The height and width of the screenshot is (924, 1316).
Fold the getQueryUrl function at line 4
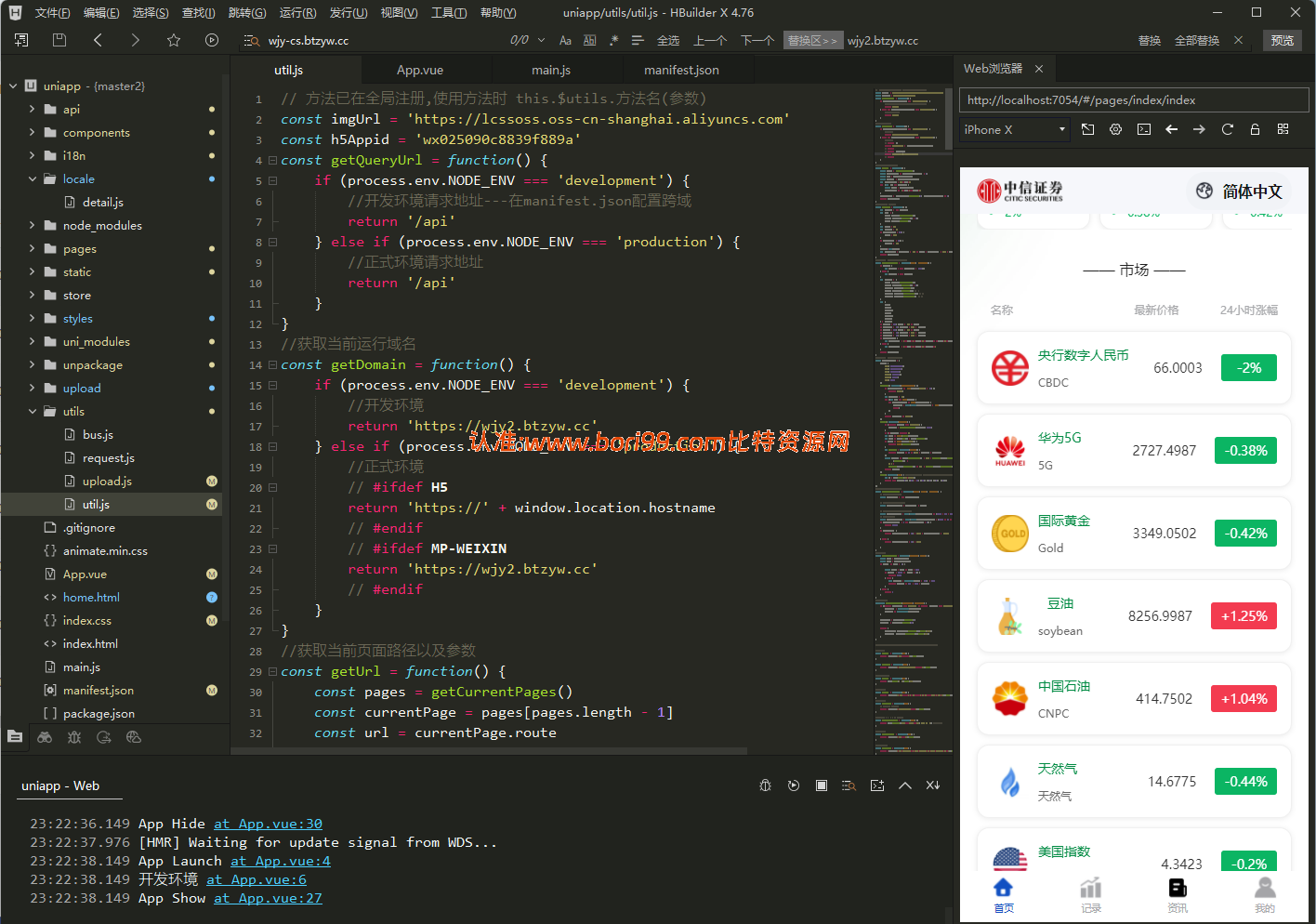point(272,160)
